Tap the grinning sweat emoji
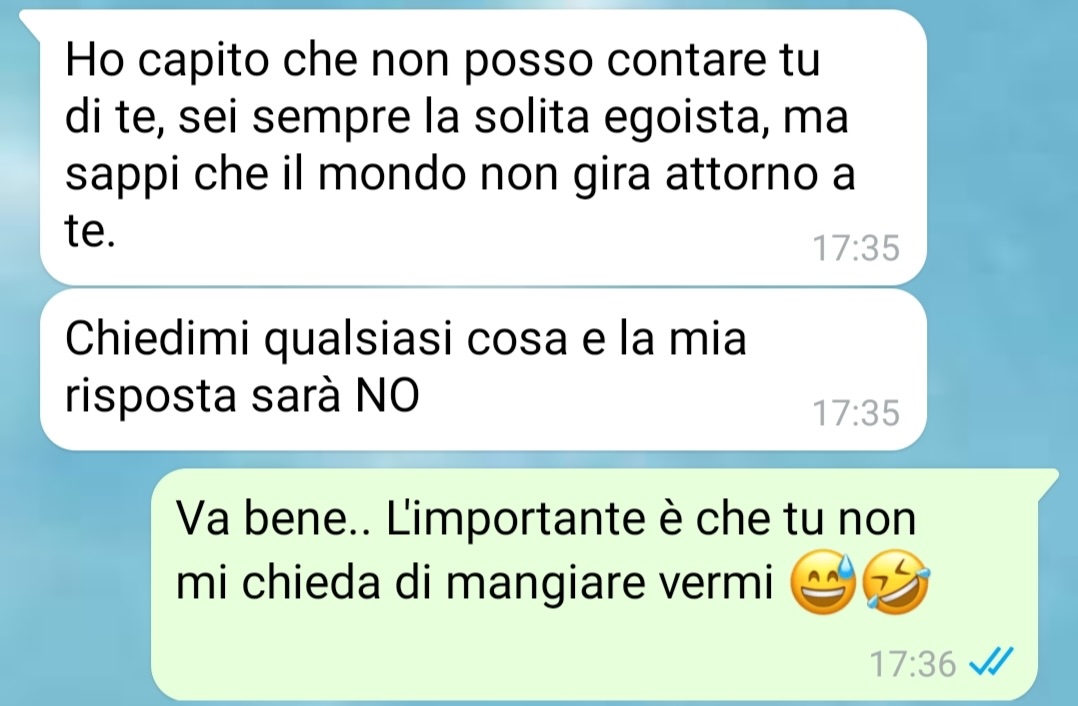 coord(824,582)
